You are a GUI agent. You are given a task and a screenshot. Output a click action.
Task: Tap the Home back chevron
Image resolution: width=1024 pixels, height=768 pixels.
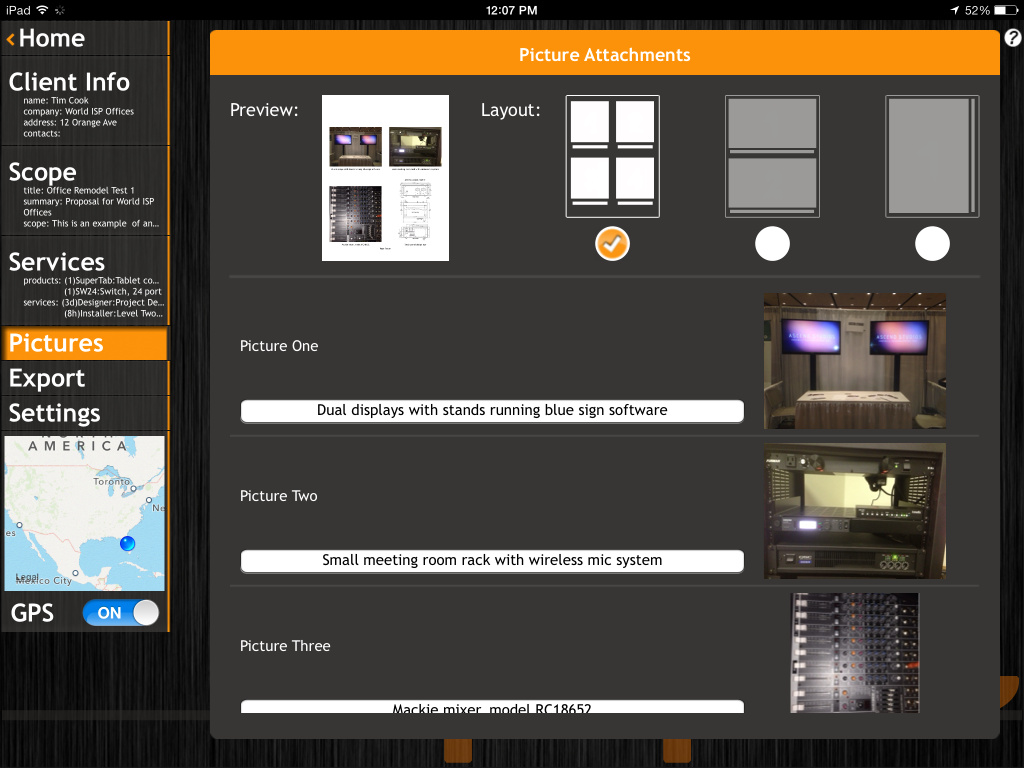[x=11, y=39]
